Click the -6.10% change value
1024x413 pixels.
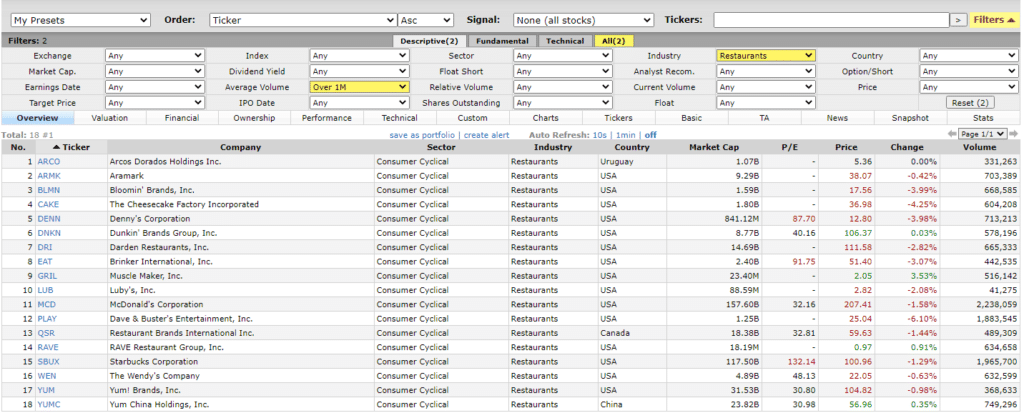click(x=923, y=319)
